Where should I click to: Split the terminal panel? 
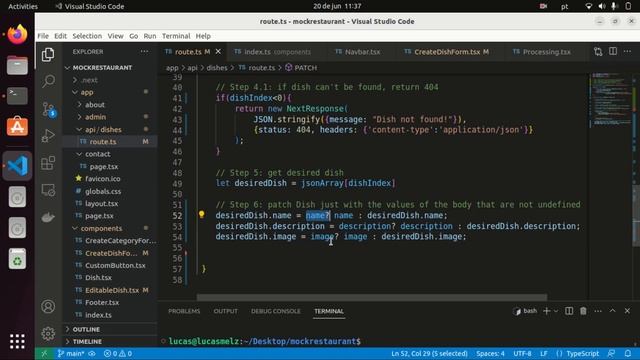tap(569, 311)
